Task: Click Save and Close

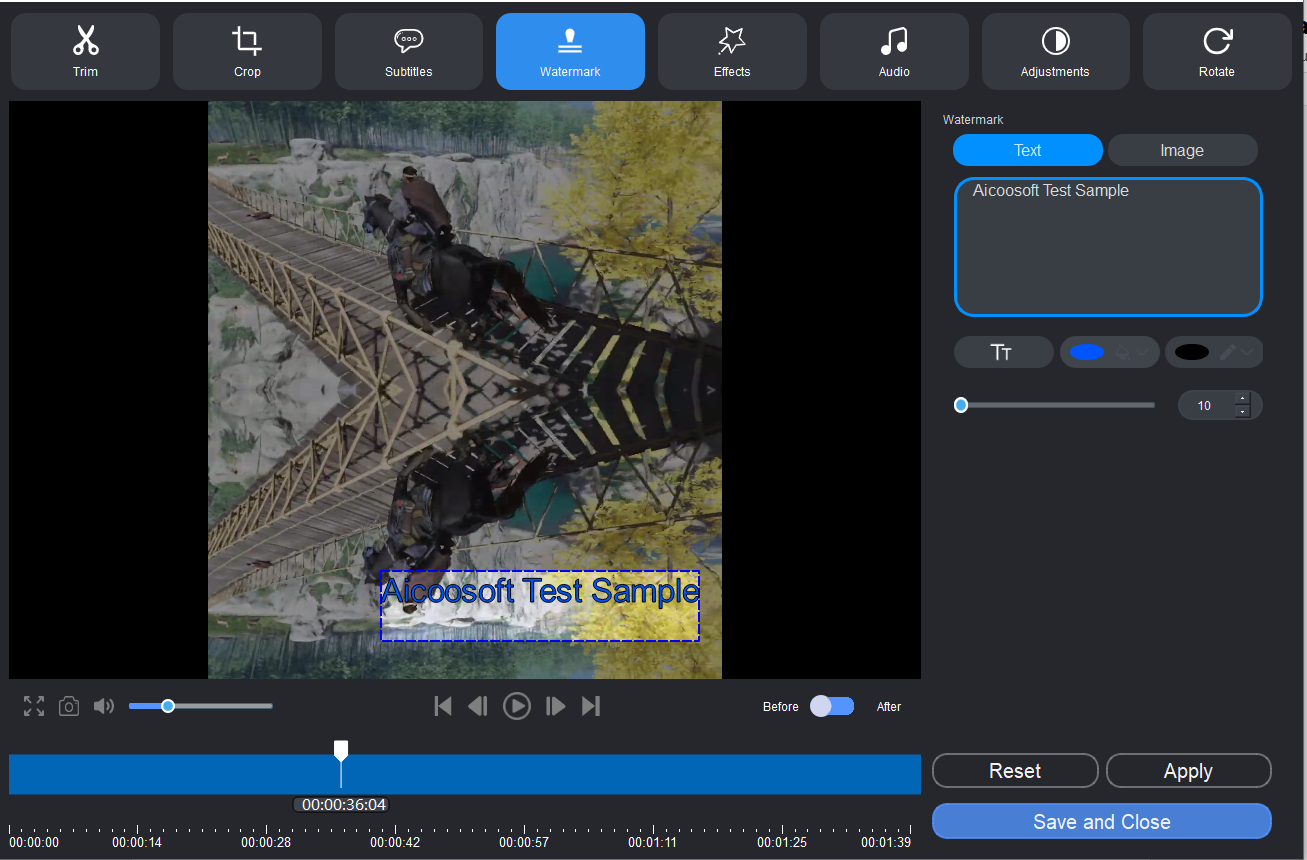Action: [x=1102, y=822]
